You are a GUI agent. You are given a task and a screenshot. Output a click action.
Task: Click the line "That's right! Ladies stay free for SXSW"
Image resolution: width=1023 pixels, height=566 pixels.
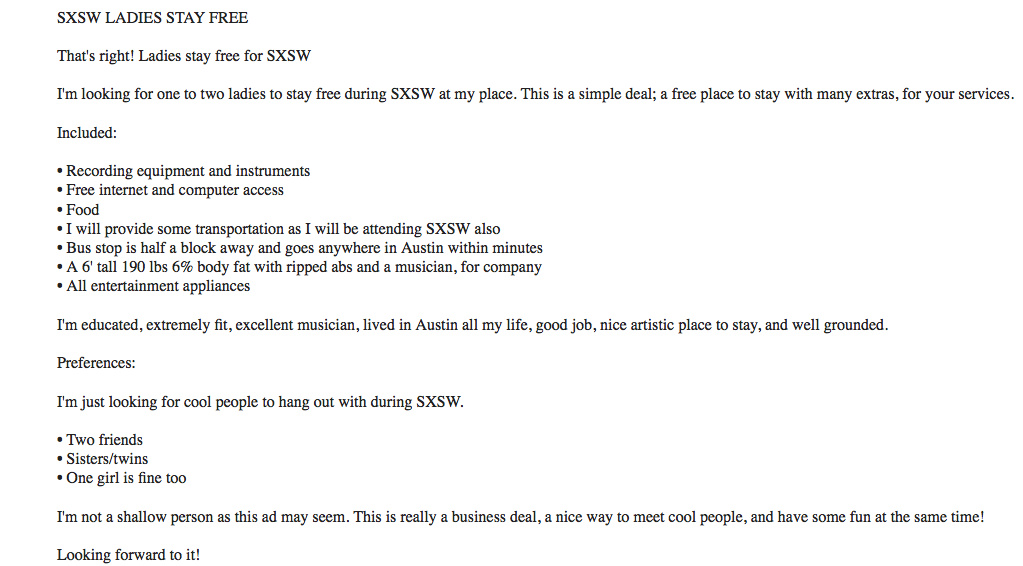click(183, 56)
